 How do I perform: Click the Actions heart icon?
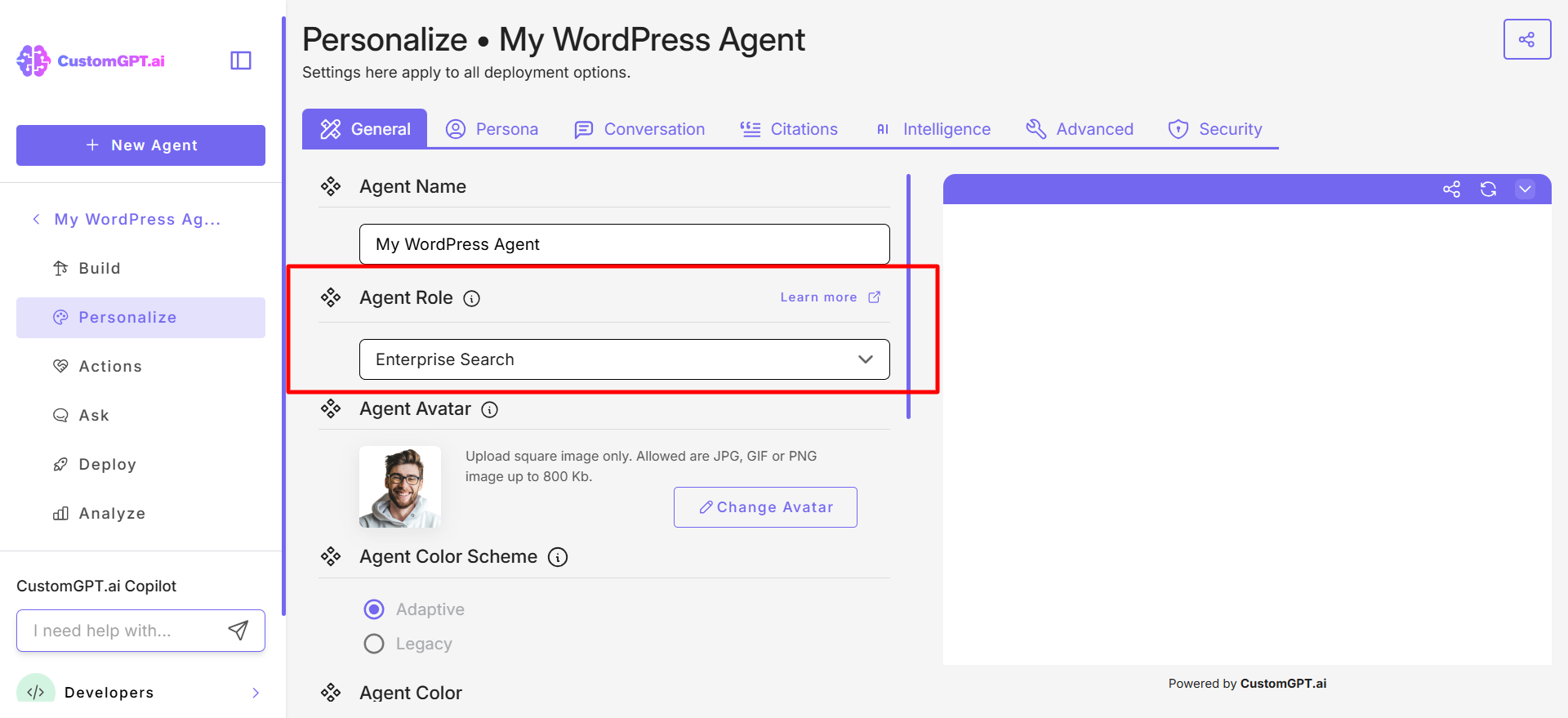tap(60, 366)
